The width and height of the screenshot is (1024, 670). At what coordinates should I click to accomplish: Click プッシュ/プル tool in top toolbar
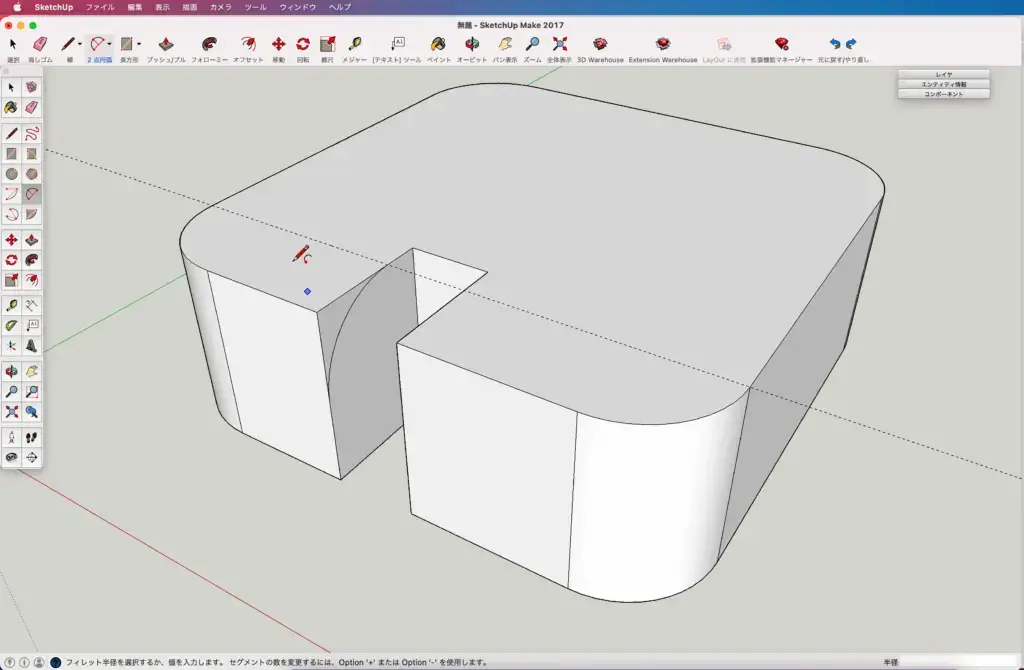[x=166, y=49]
